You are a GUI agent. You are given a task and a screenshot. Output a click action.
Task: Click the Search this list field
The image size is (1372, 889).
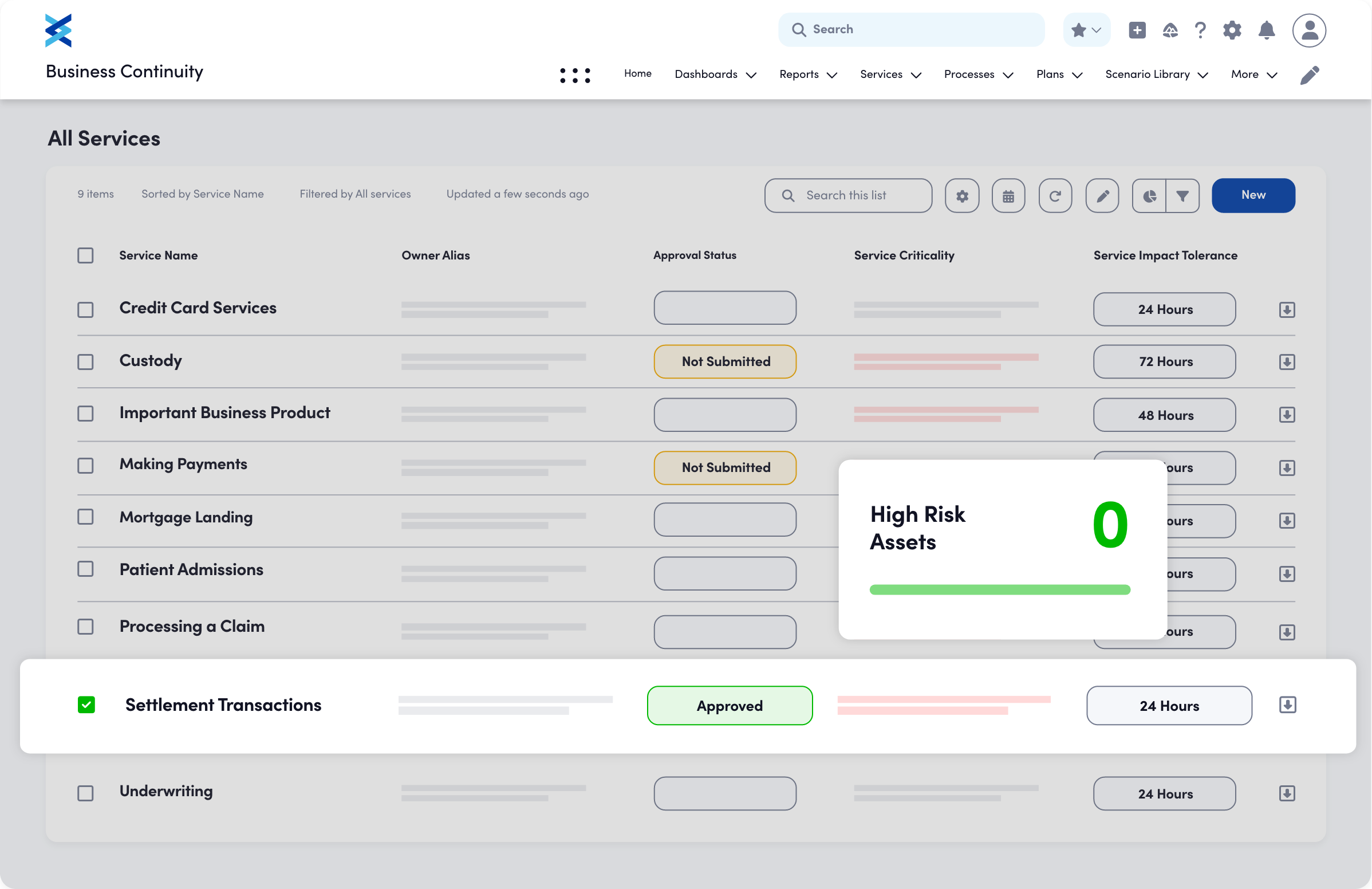[x=847, y=195]
